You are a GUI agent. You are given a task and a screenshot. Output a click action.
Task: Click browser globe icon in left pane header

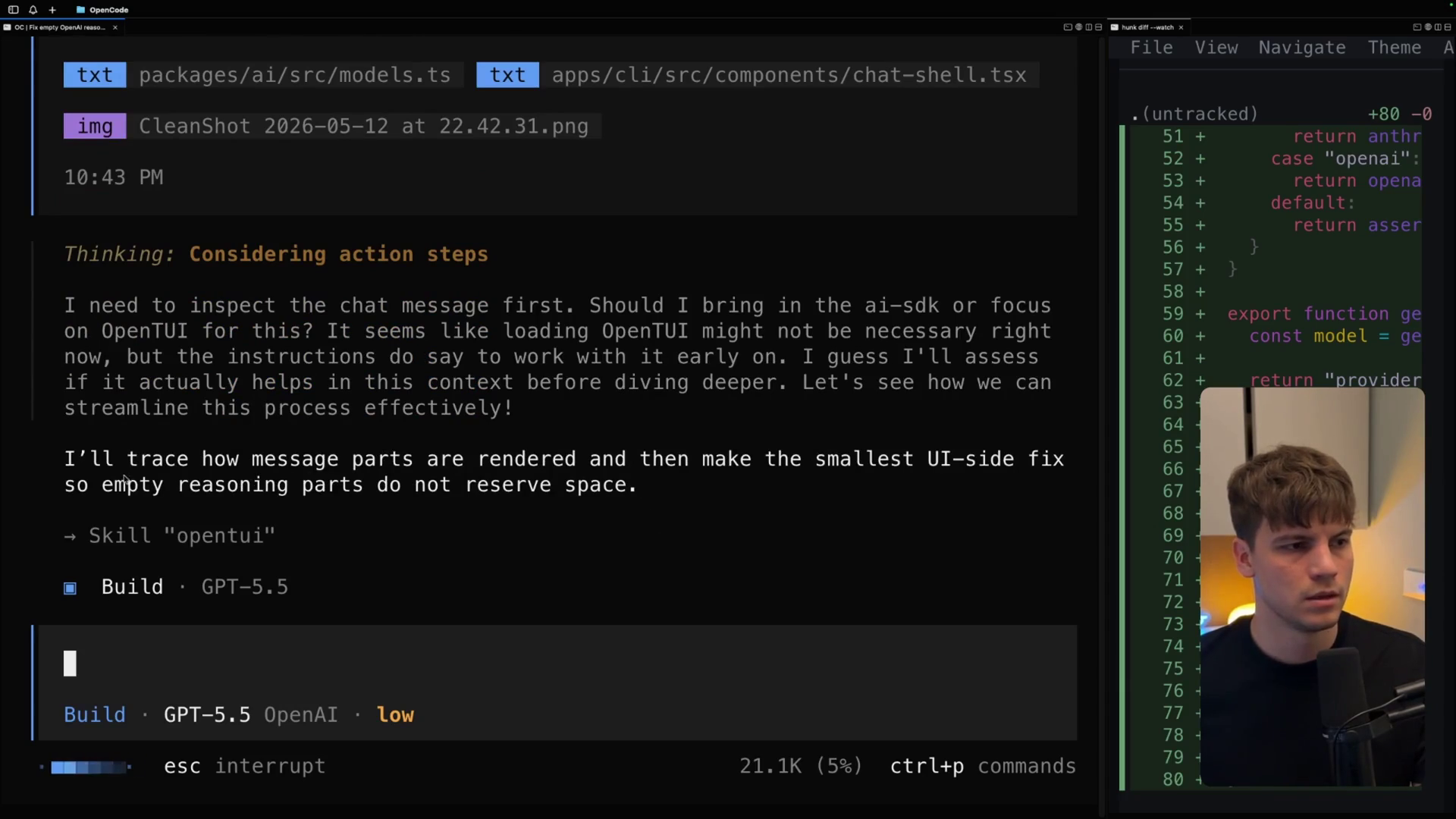pos(1078,27)
